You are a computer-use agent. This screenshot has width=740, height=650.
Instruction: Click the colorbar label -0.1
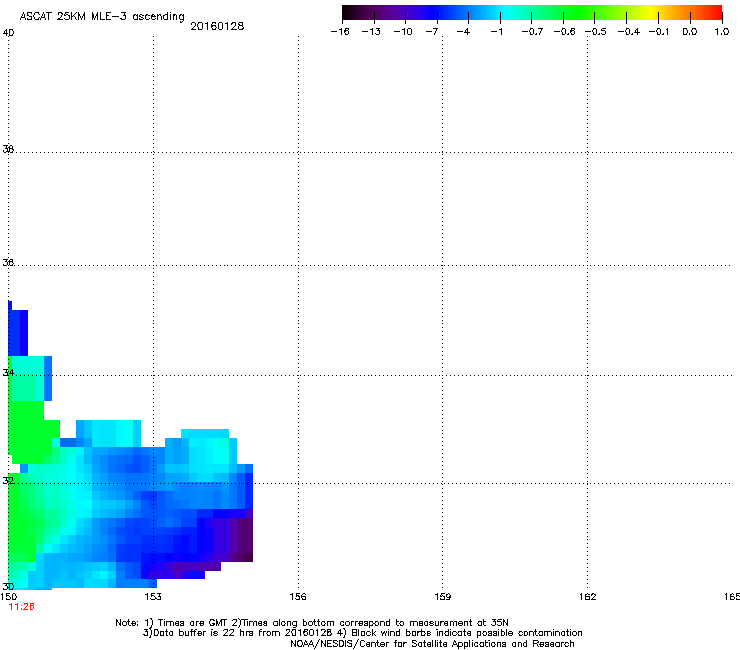click(x=659, y=32)
